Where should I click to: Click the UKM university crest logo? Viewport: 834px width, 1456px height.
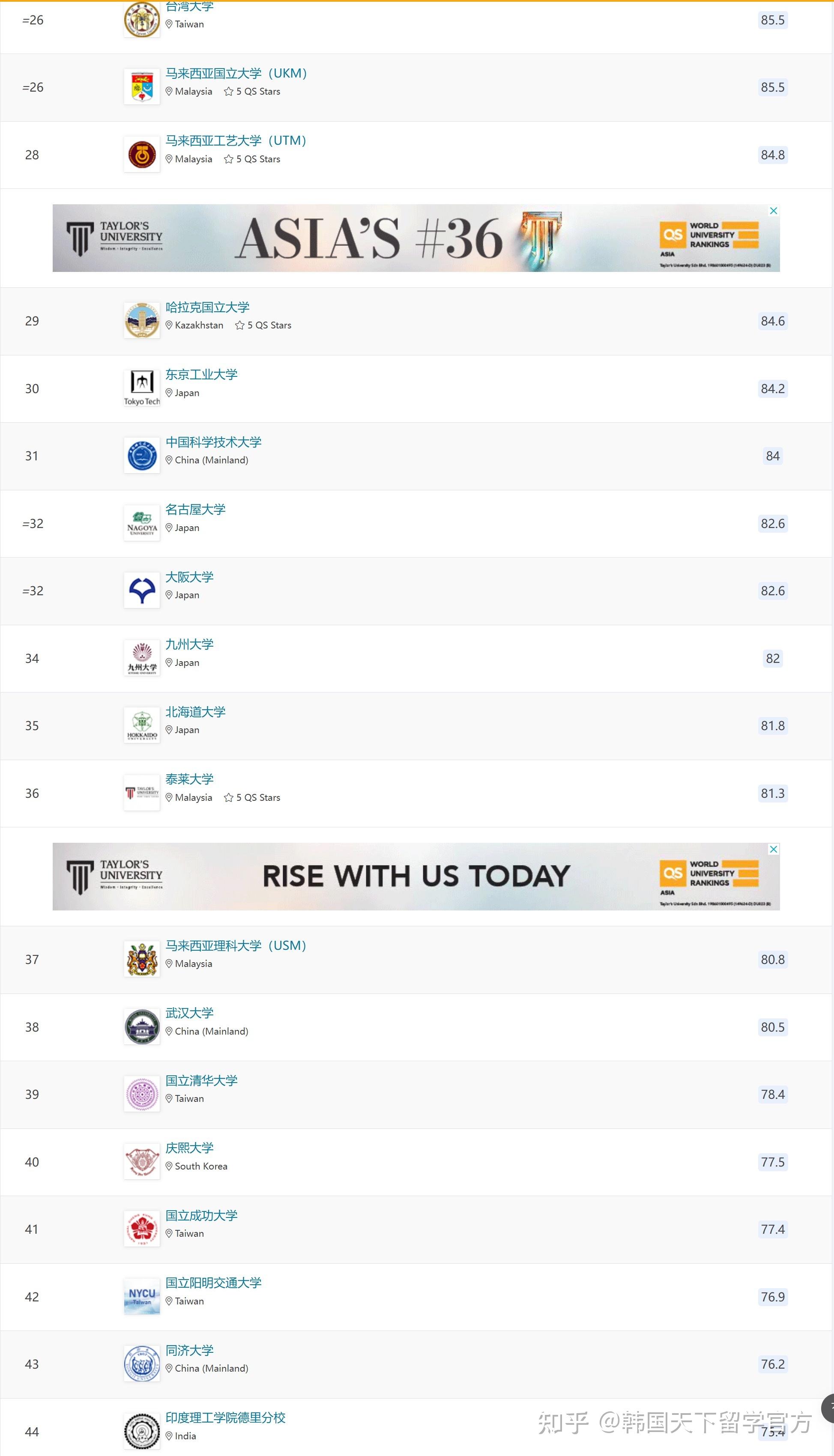tap(141, 87)
